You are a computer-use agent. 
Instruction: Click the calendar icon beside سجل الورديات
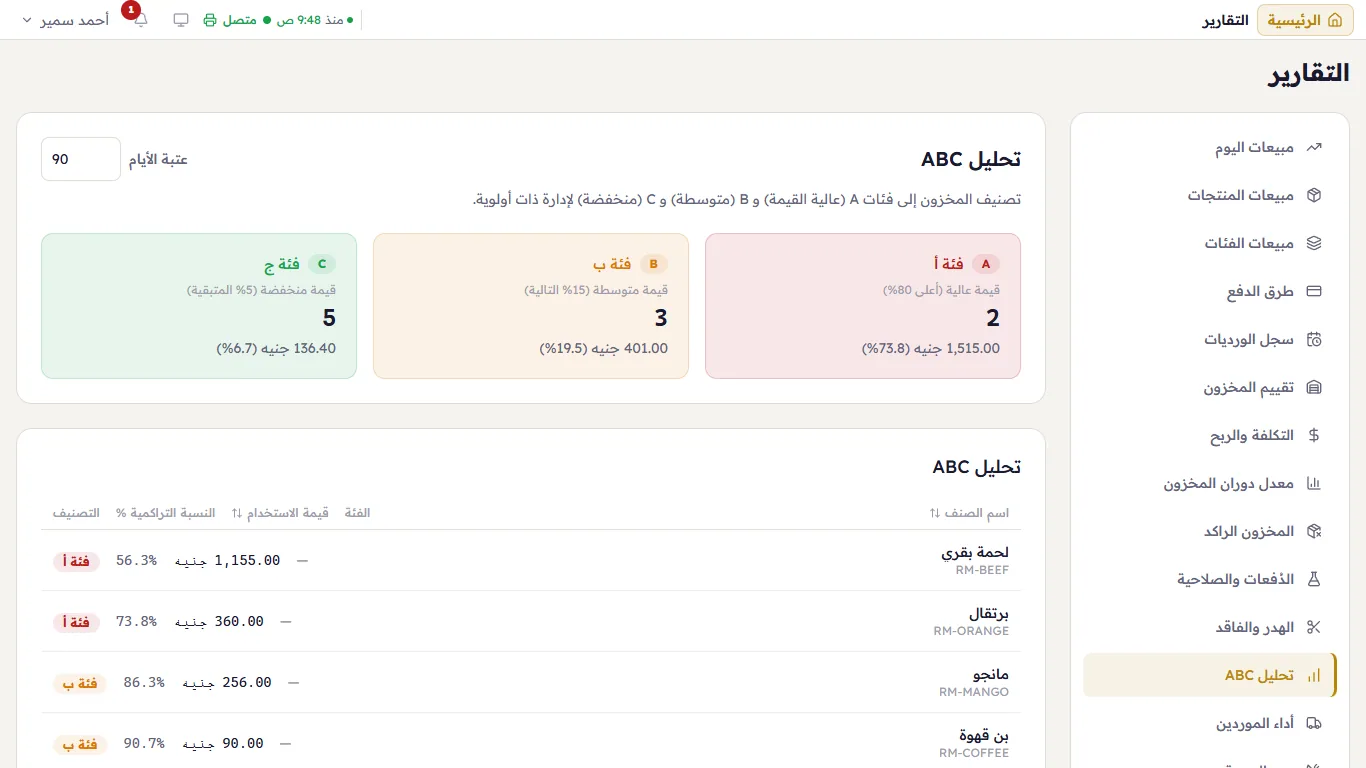[x=1314, y=339]
